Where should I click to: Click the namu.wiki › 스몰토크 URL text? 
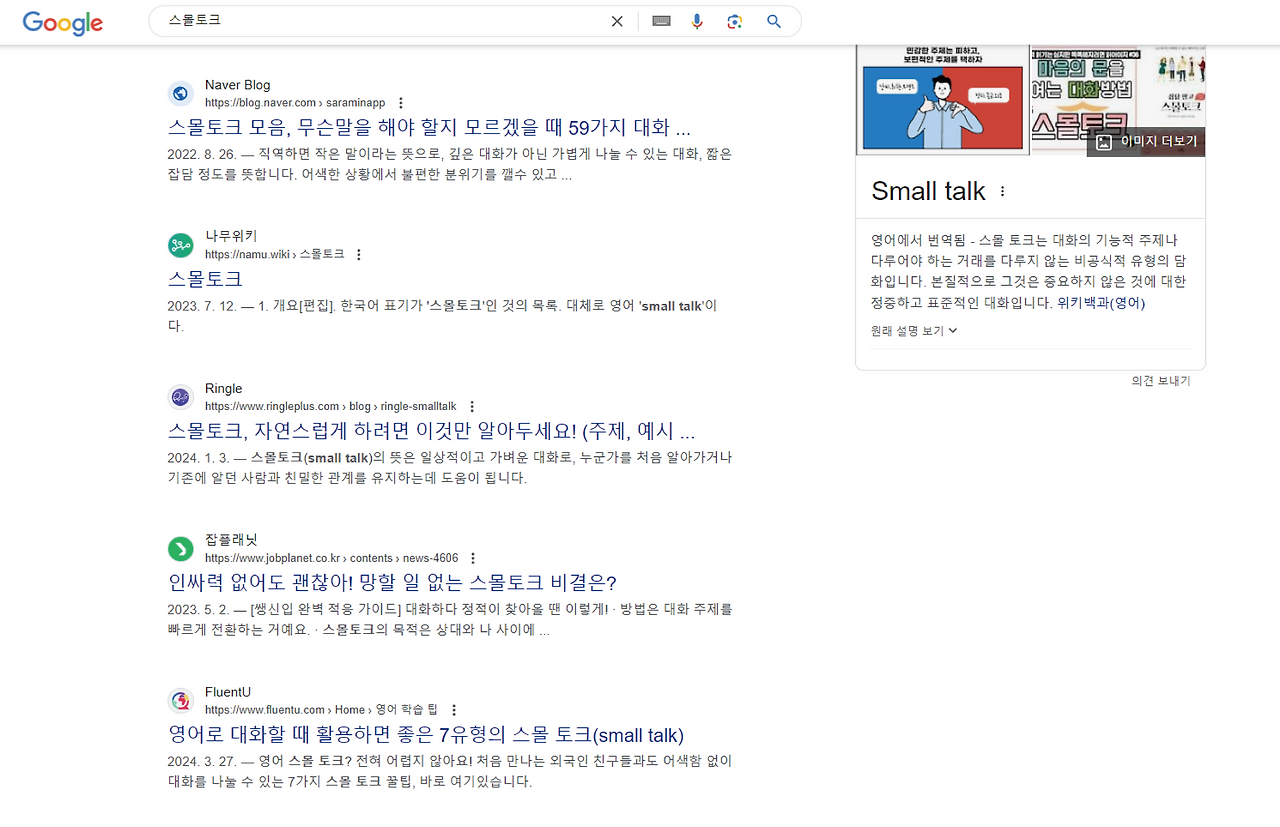[274, 255]
